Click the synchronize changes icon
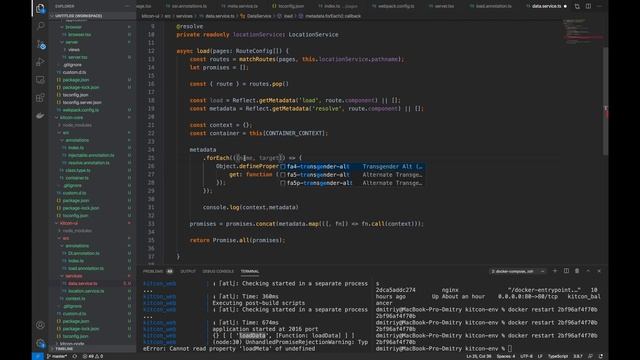 point(75,356)
